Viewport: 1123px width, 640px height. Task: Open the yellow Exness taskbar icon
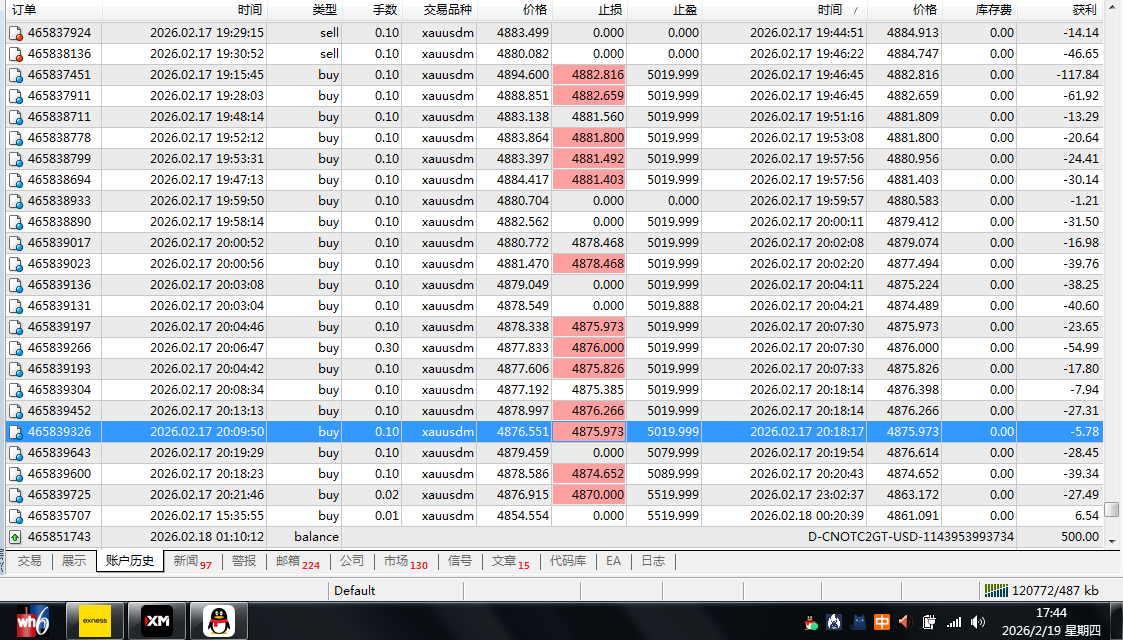(94, 621)
